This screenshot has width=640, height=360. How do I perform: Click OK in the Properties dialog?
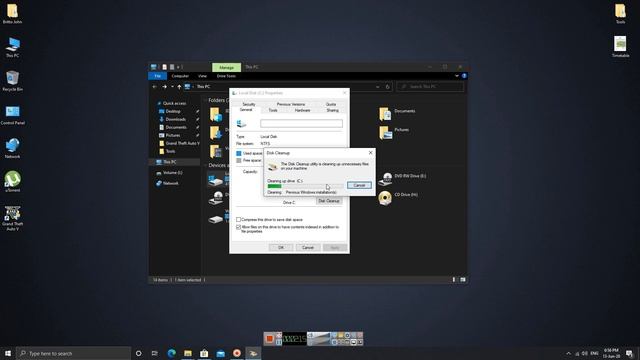[281, 248]
